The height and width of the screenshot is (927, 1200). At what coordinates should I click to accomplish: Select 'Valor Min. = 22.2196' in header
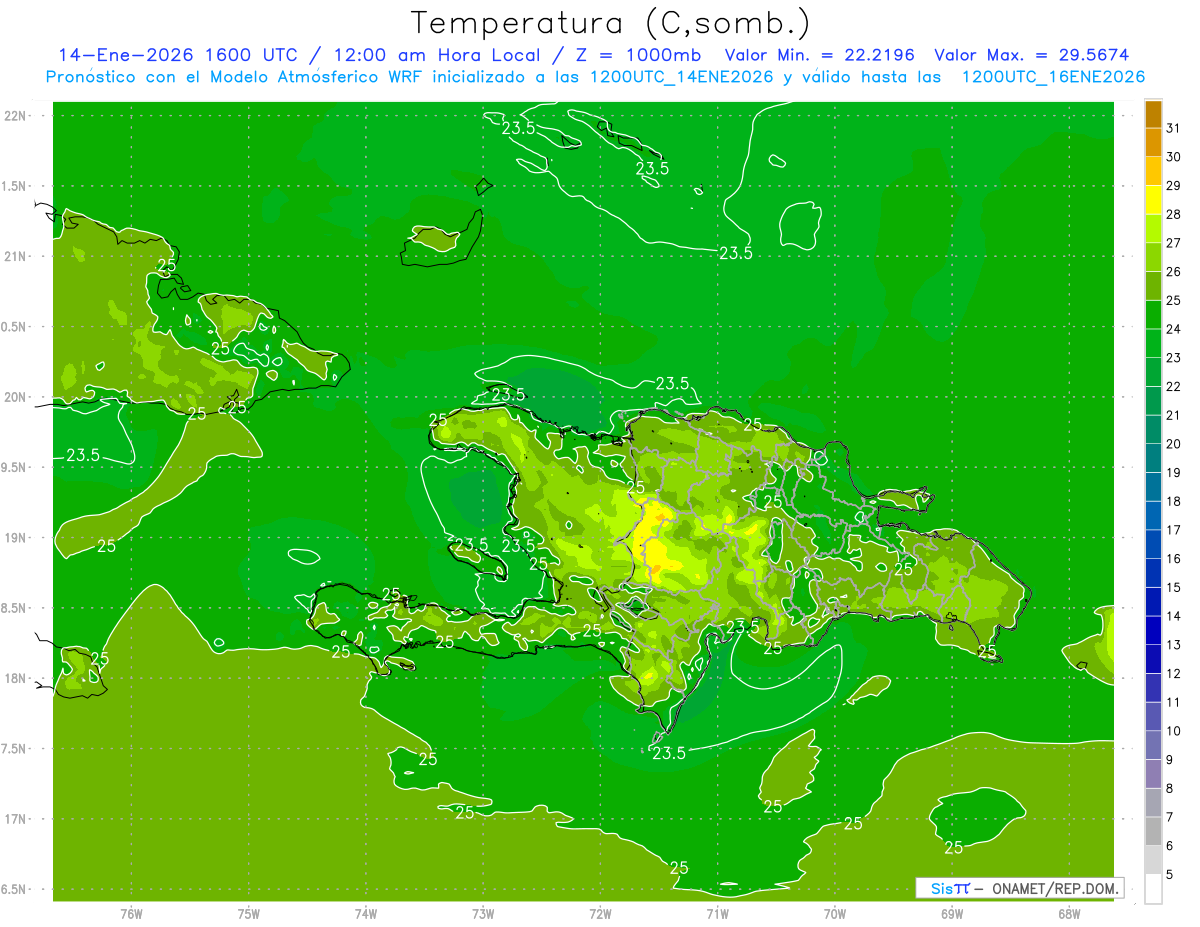coord(819,55)
